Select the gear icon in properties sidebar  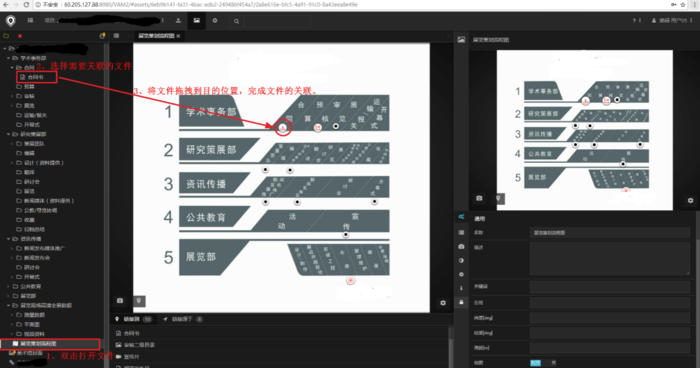tap(461, 274)
